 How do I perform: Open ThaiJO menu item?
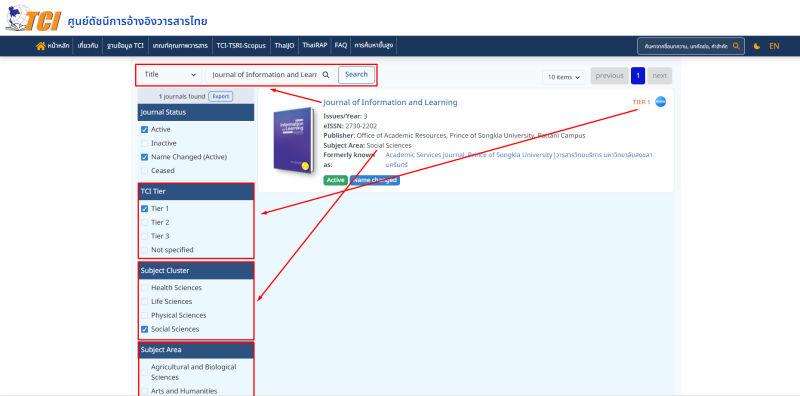pos(284,46)
